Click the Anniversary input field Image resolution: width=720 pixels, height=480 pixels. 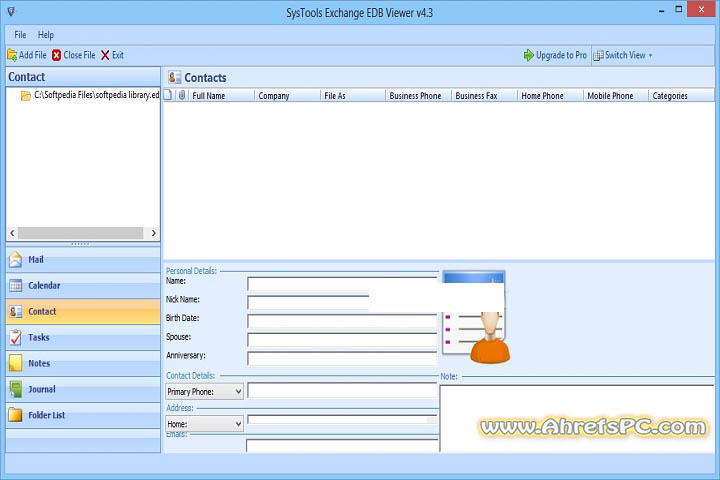click(x=342, y=358)
